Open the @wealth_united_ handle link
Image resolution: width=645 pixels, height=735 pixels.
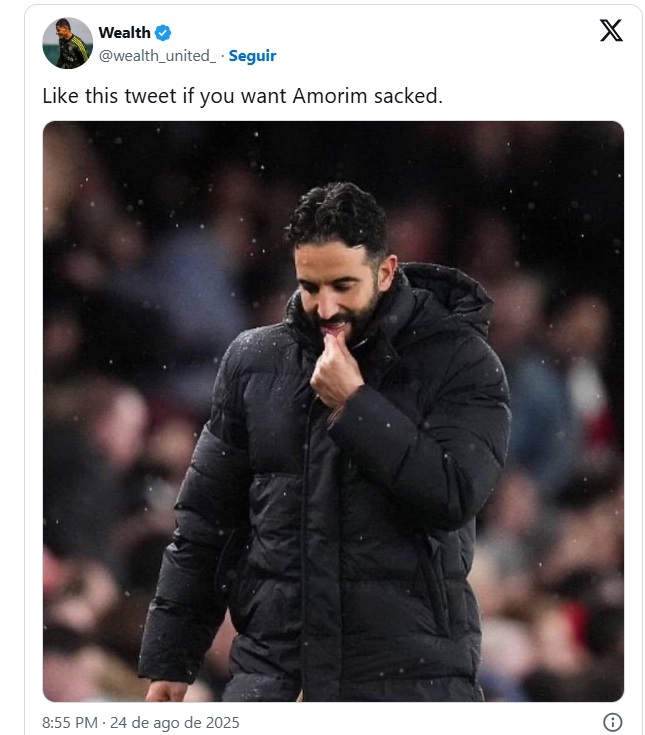click(x=157, y=56)
